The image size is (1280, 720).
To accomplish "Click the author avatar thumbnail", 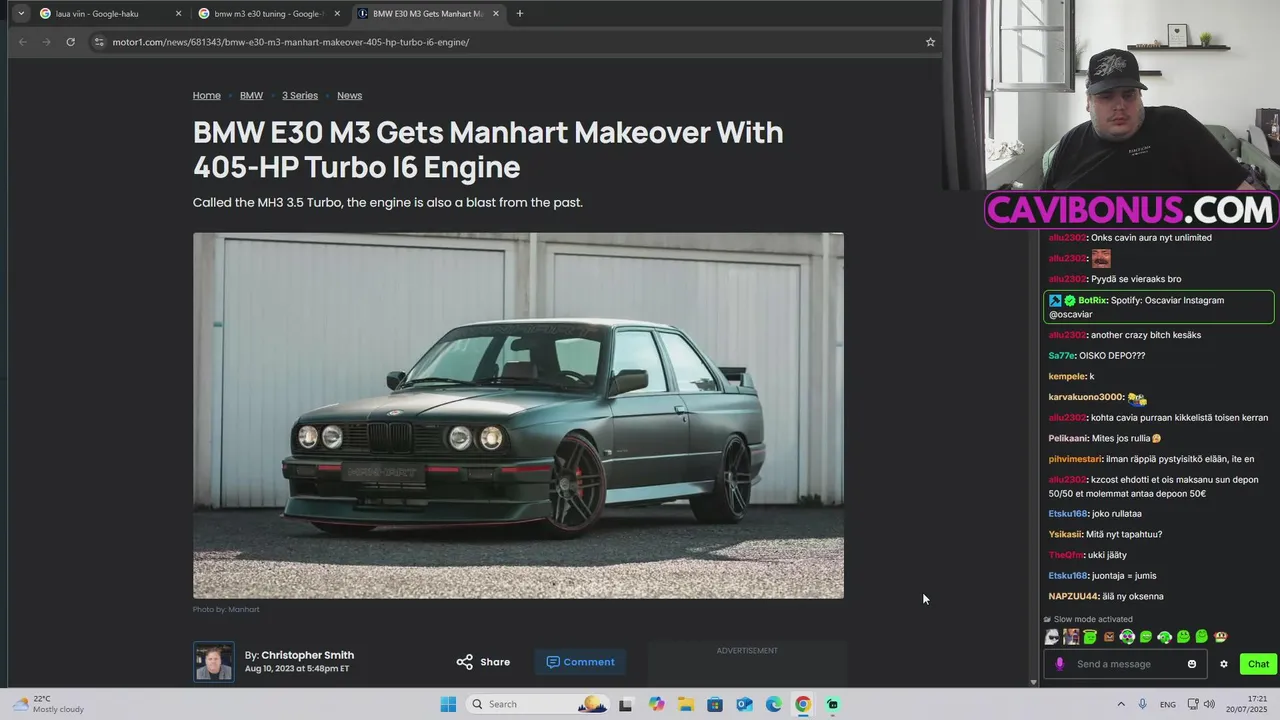I will [214, 662].
